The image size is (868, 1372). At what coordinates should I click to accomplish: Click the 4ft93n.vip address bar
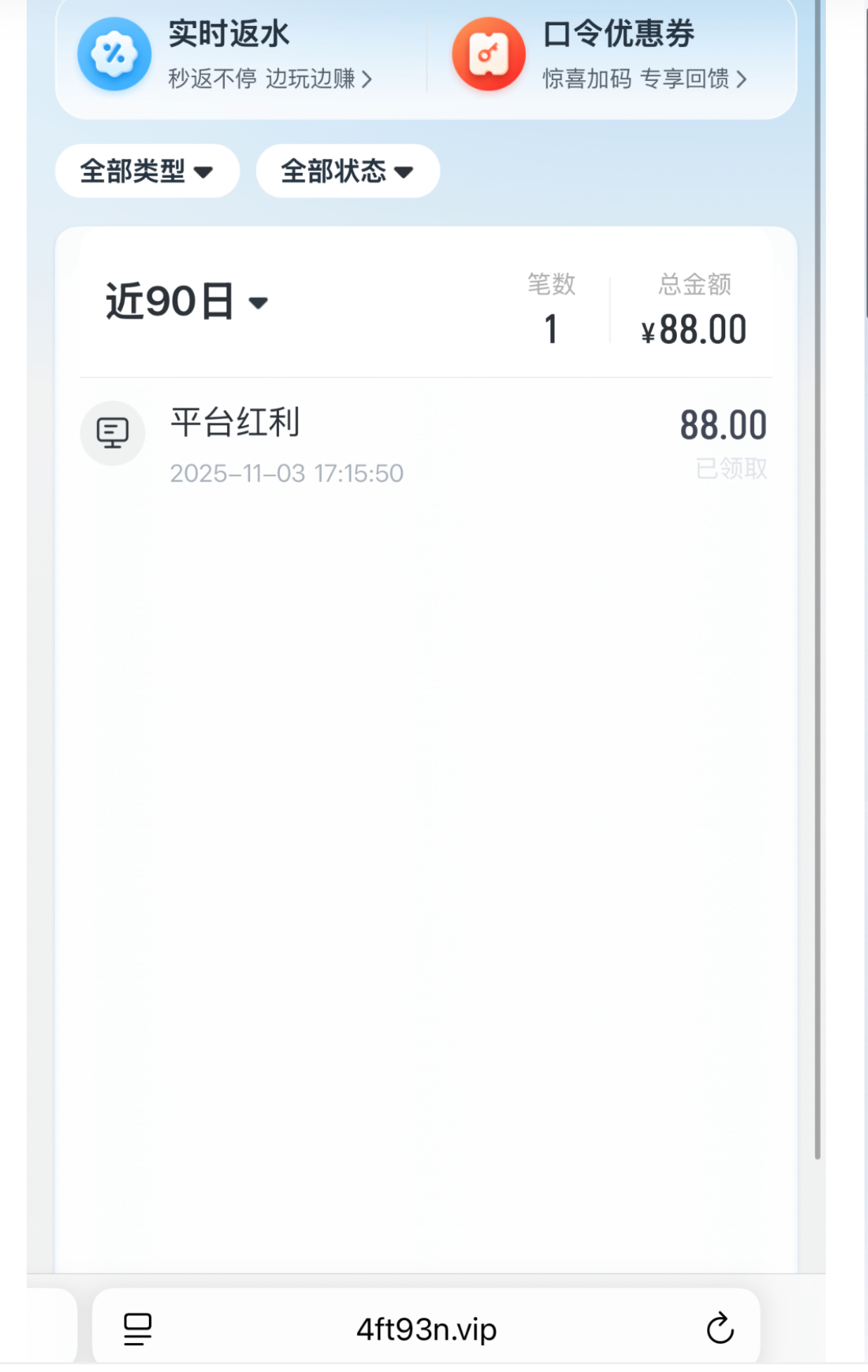[426, 1328]
